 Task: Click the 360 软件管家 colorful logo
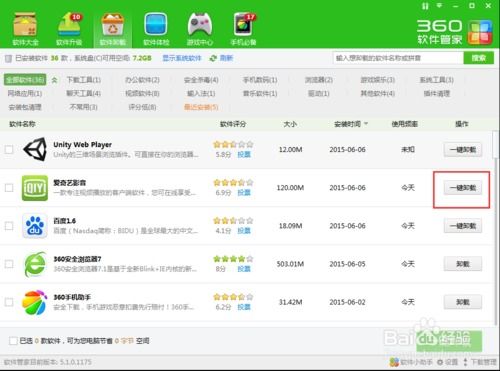[x=480, y=32]
